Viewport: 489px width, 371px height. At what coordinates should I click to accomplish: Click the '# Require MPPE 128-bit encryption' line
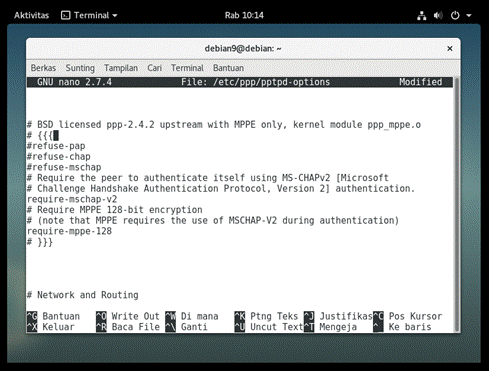tap(115, 210)
